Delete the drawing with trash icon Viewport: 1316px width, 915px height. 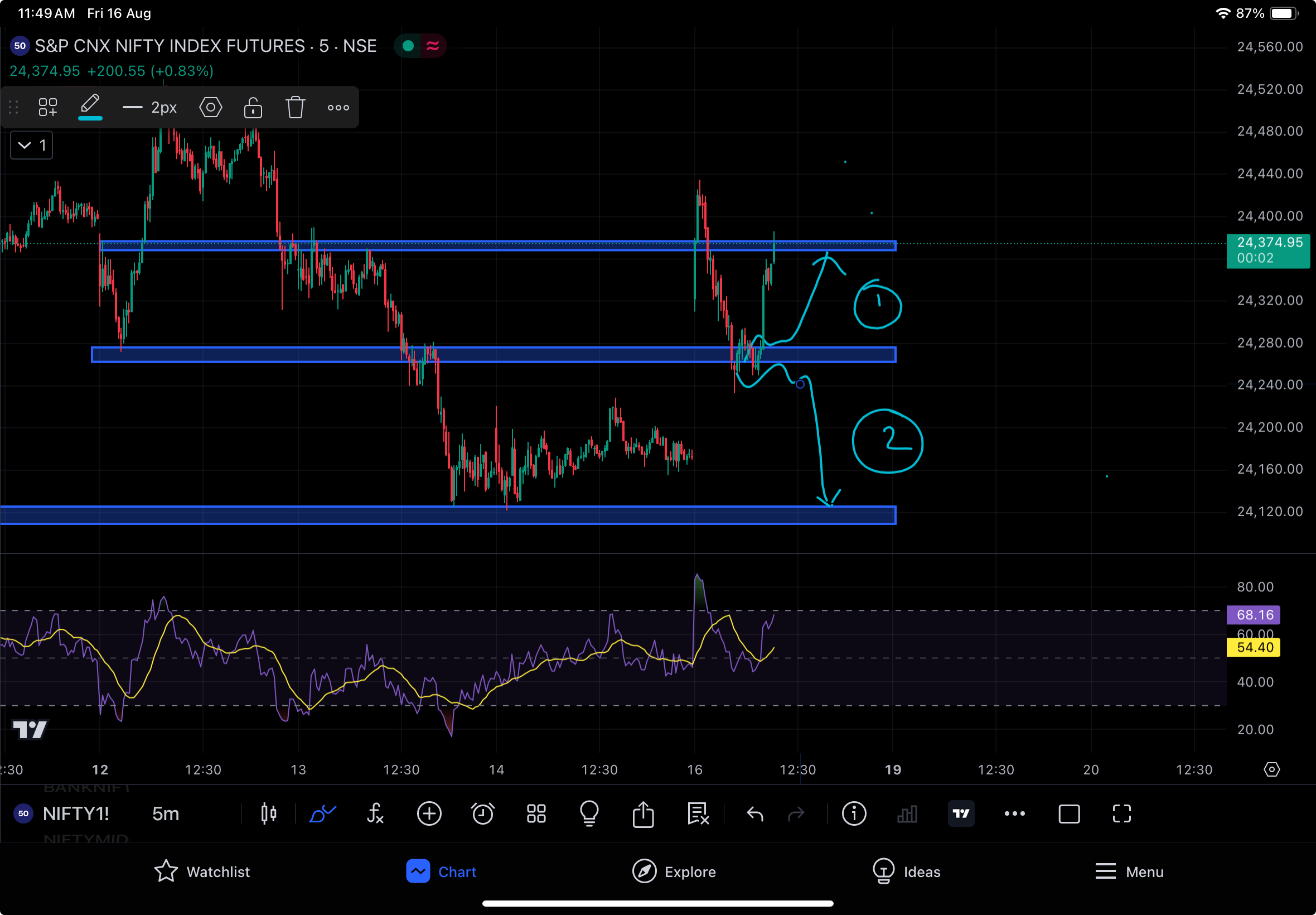pos(295,107)
